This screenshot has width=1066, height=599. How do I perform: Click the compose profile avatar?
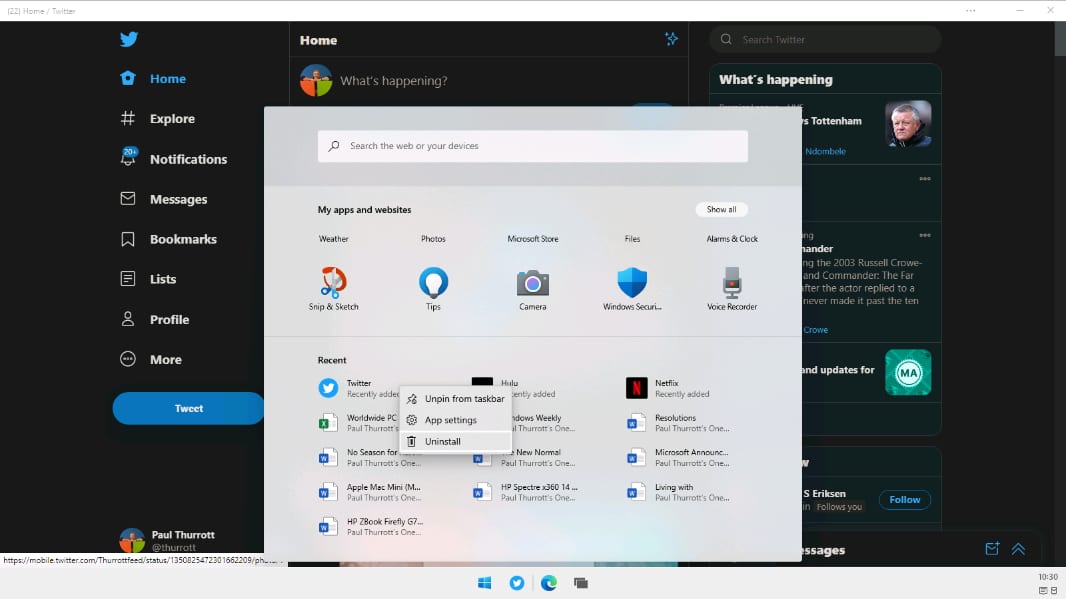(316, 80)
